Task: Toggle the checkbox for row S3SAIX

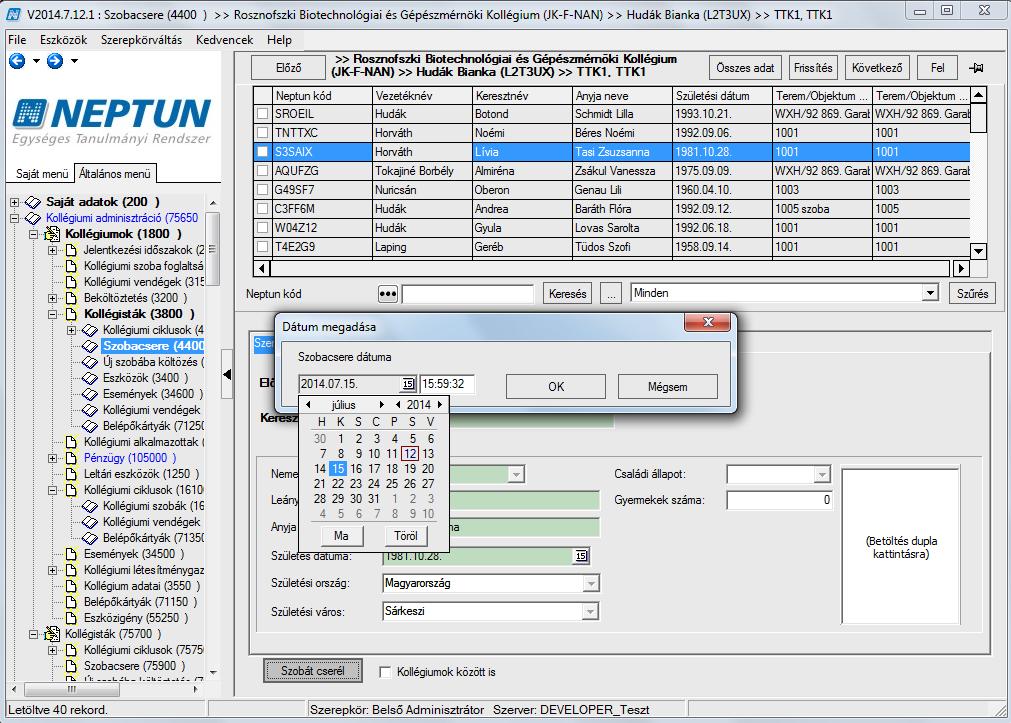Action: pos(262,152)
